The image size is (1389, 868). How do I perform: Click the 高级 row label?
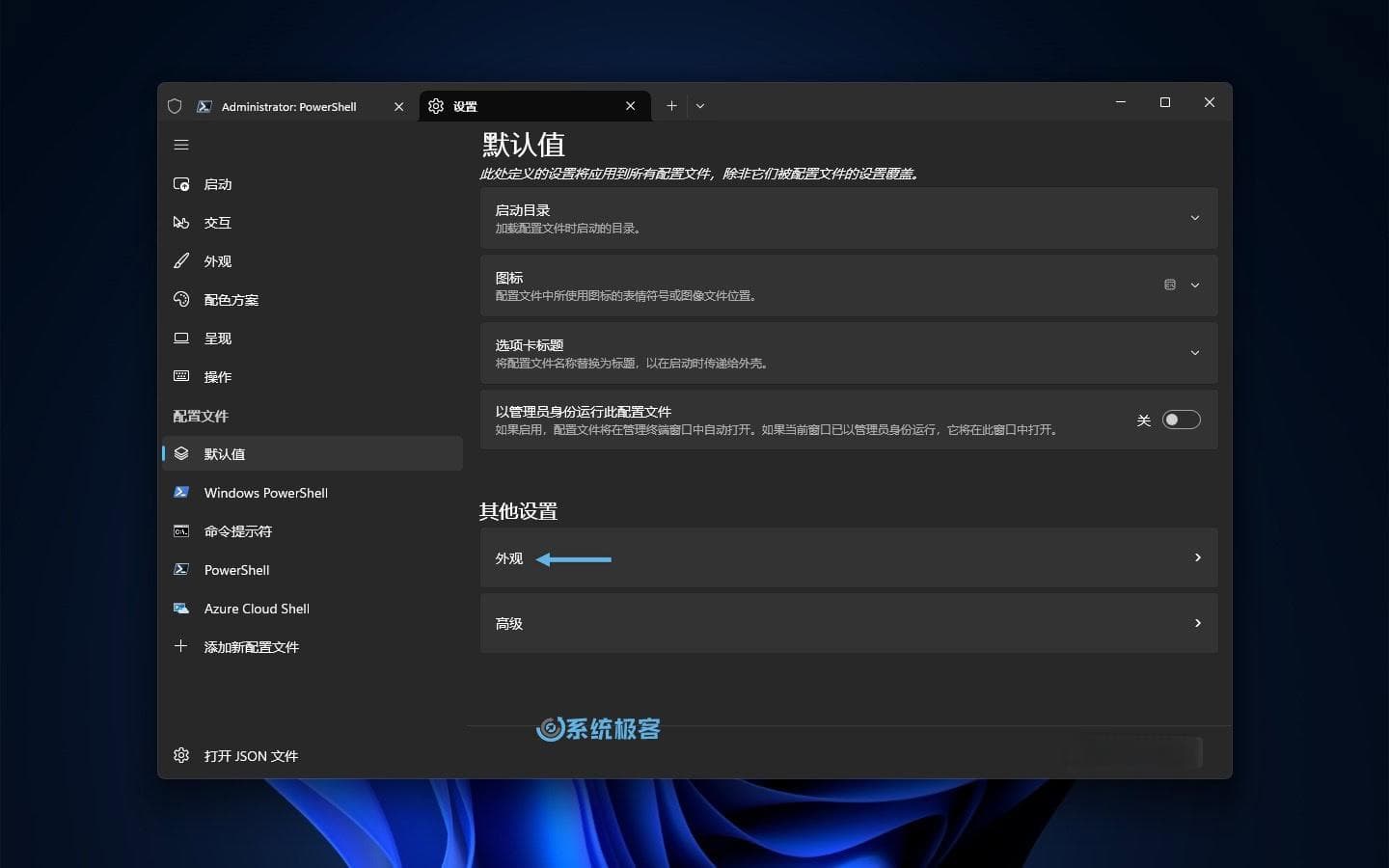[509, 624]
